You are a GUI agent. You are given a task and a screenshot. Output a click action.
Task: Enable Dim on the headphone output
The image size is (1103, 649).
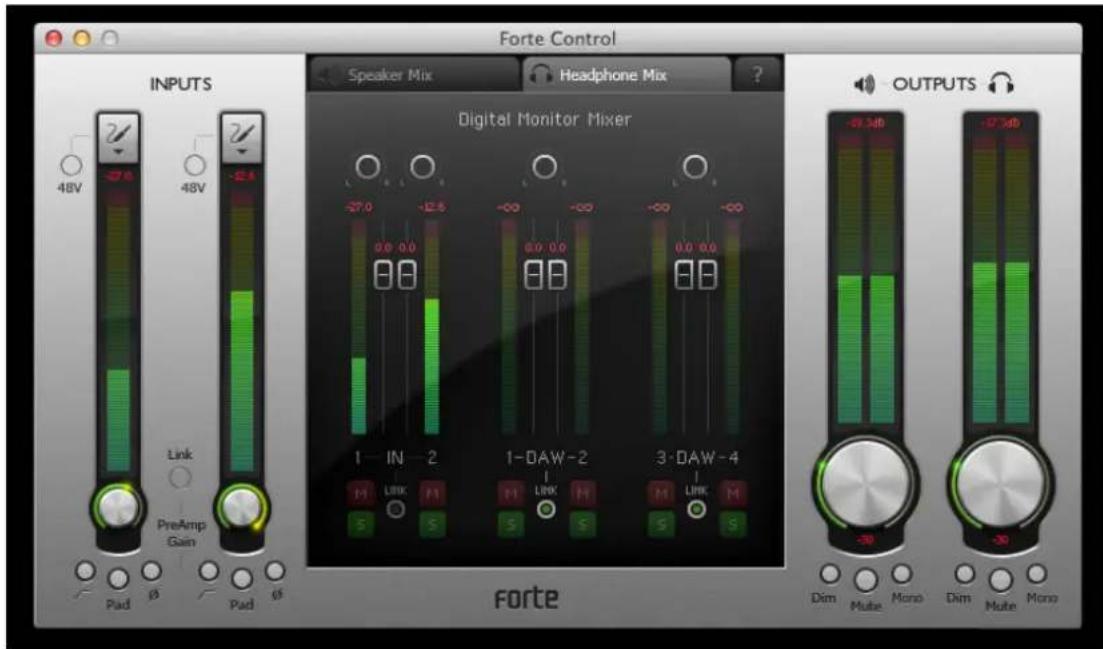pyautogui.click(x=966, y=574)
